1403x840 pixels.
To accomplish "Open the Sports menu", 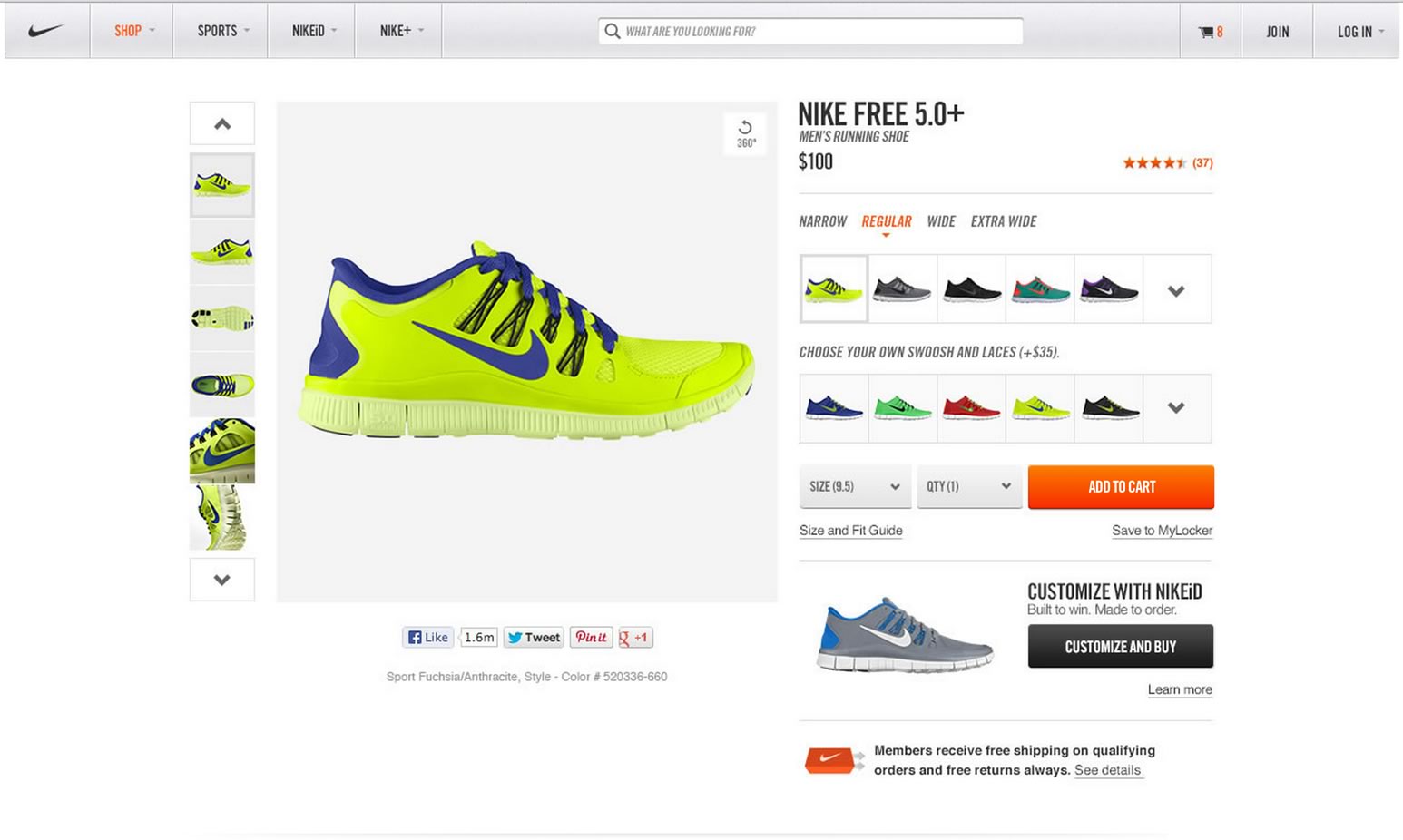I will point(221,31).
